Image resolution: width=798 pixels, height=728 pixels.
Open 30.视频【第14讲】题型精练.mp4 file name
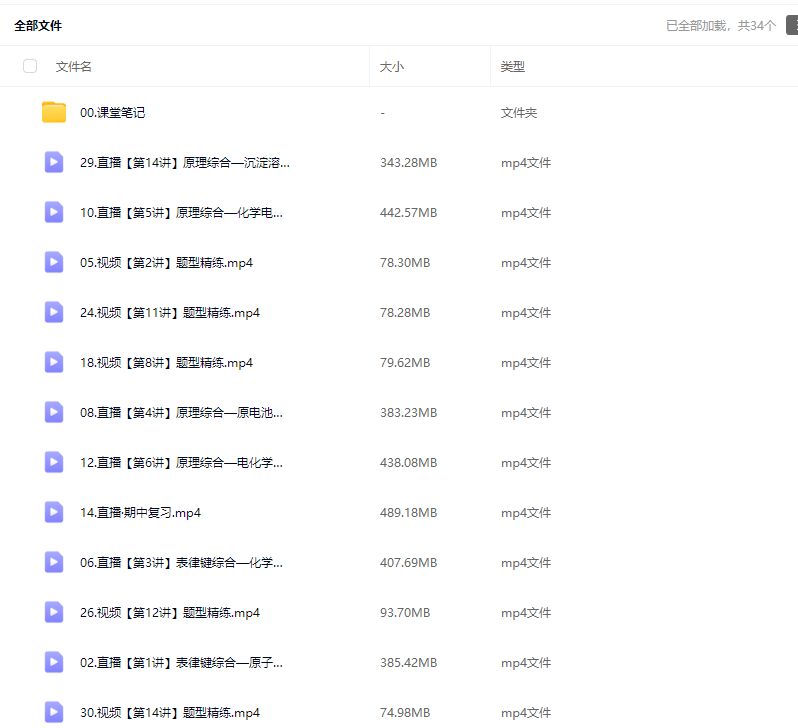click(x=170, y=713)
